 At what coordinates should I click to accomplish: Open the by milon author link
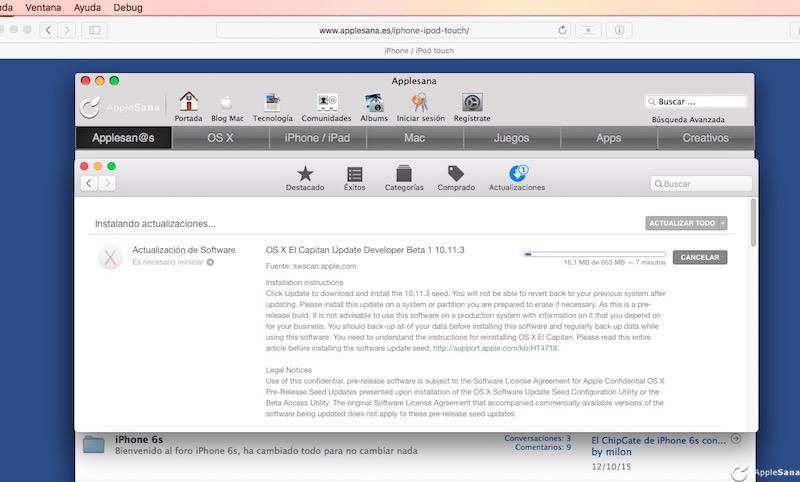pyautogui.click(x=611, y=452)
